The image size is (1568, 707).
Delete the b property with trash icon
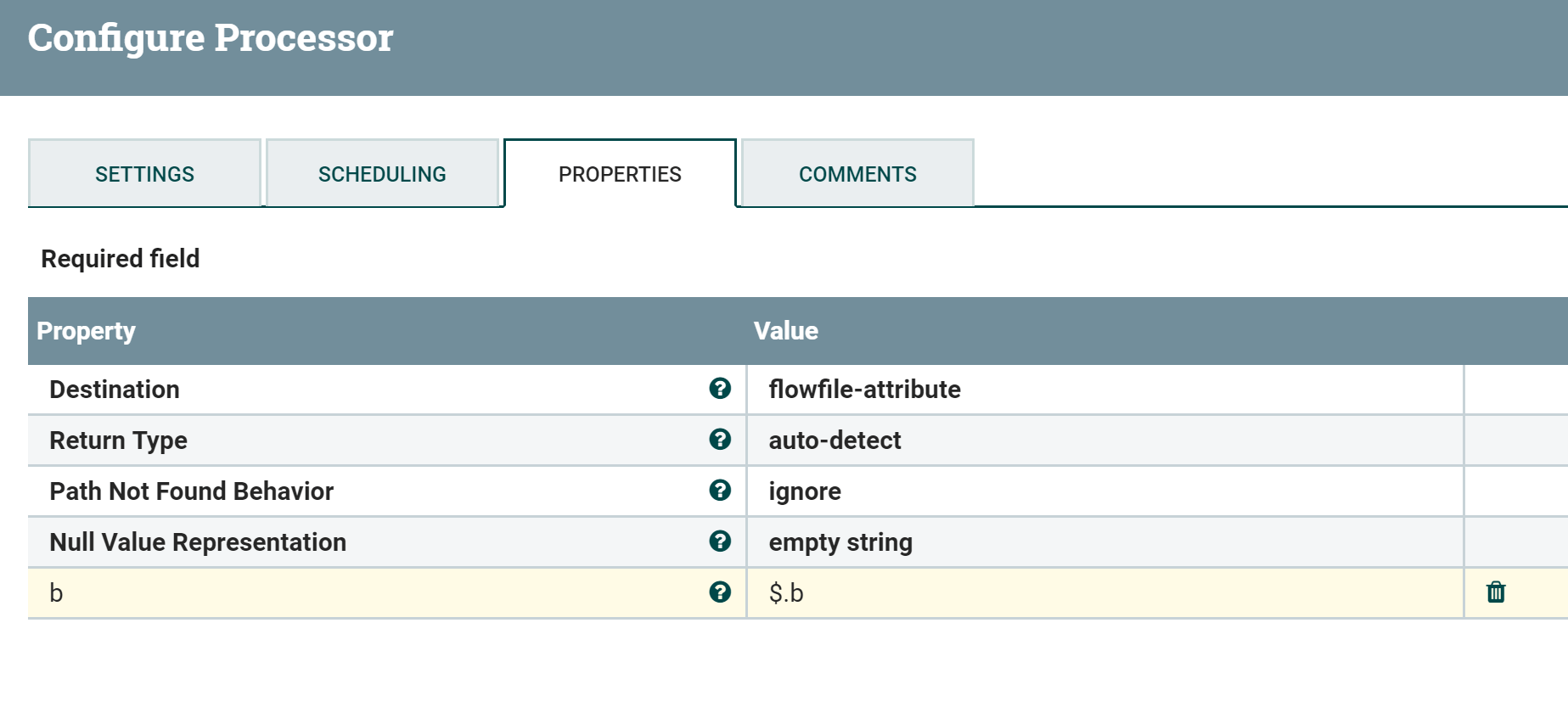[1496, 592]
